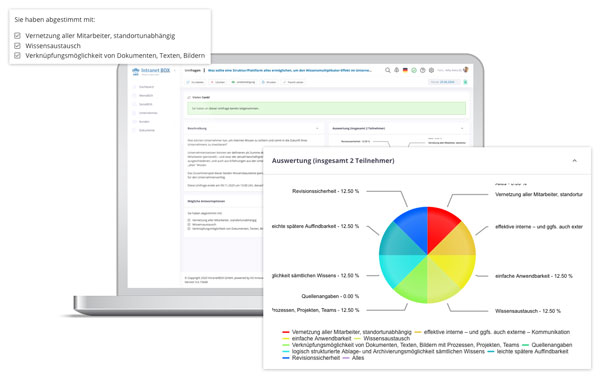Click the toolbar button with green icon
This screenshot has width=600, height=378.
(243, 82)
